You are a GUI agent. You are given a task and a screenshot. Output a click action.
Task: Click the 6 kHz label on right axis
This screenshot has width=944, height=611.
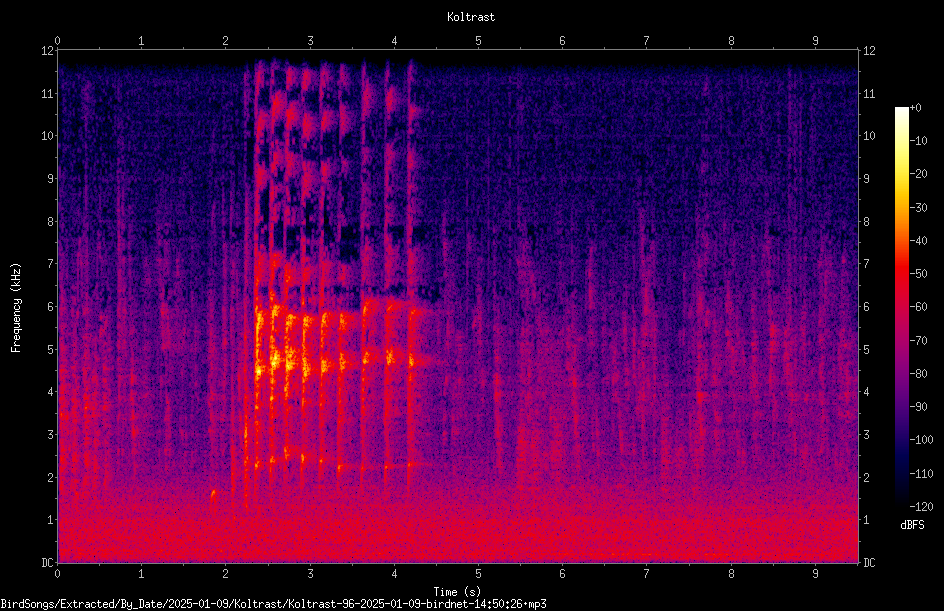866,306
